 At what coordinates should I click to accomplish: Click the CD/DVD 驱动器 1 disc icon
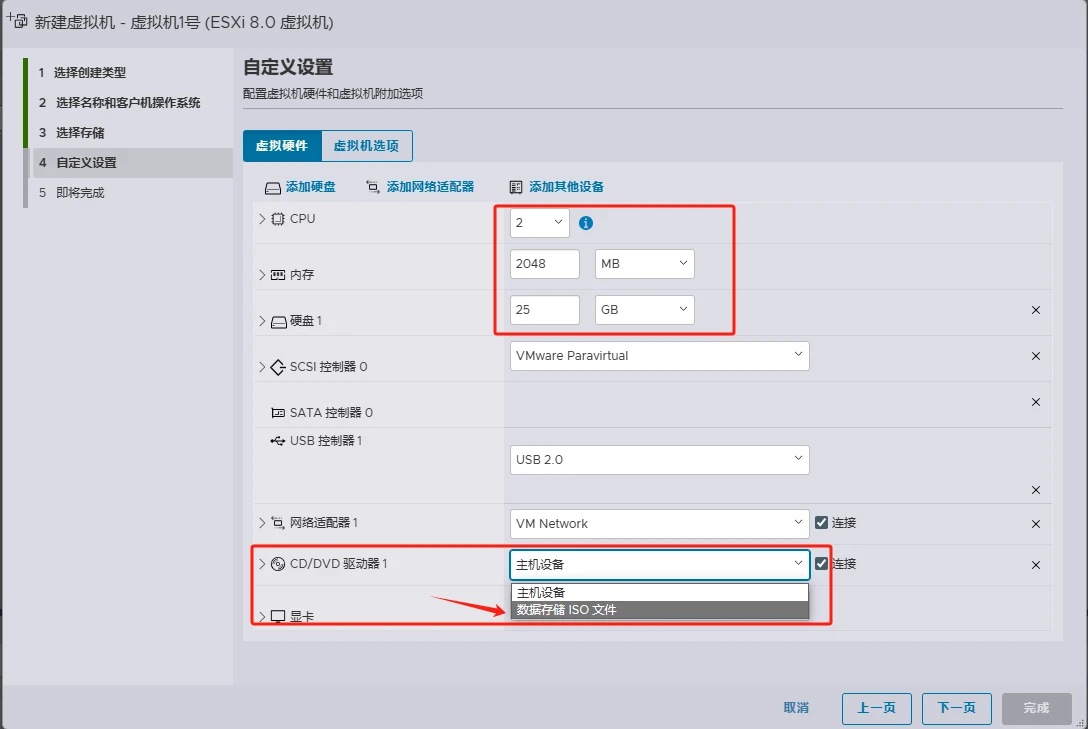click(x=278, y=564)
